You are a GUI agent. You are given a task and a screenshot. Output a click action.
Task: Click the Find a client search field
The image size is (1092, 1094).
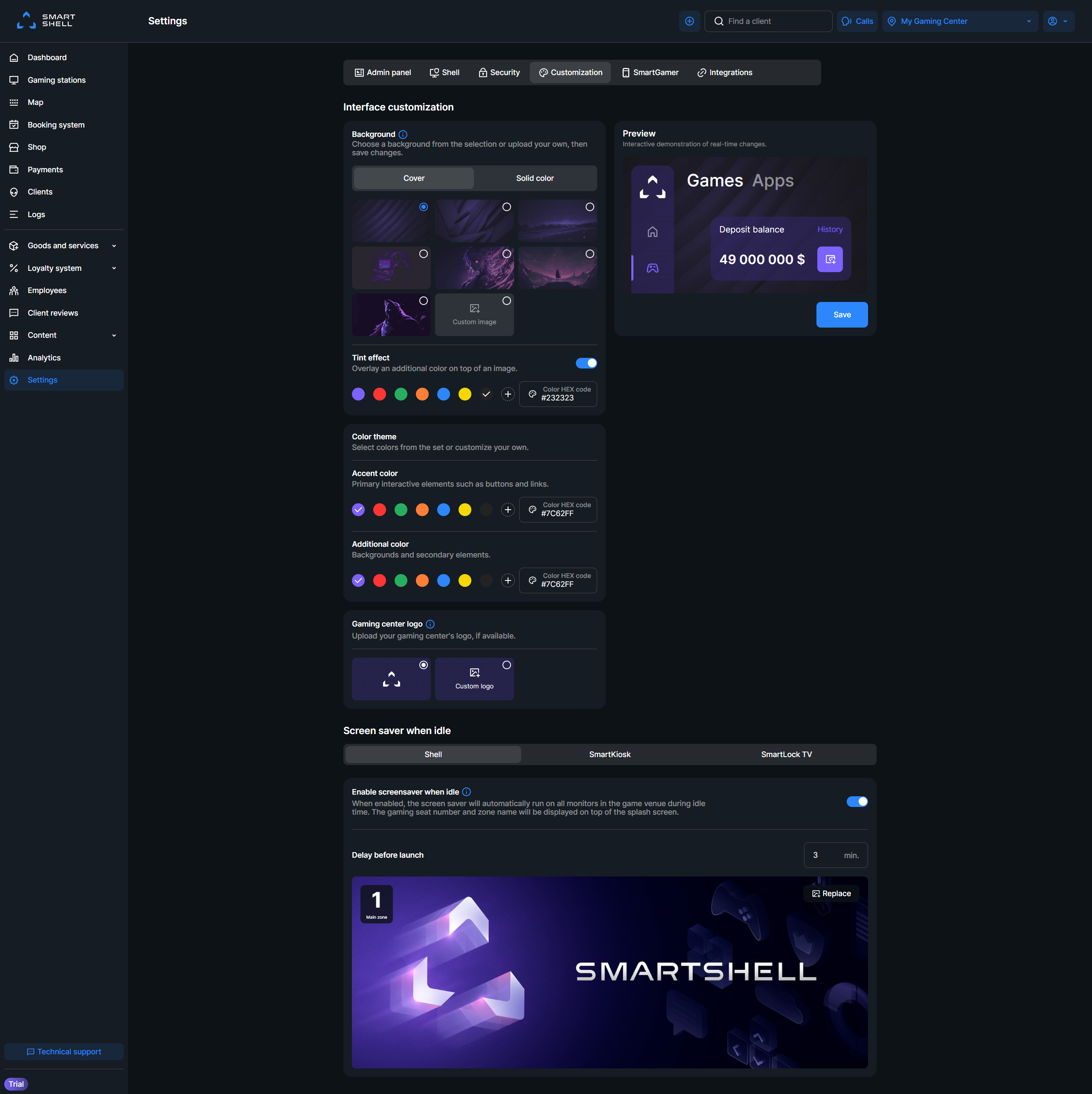[768, 21]
